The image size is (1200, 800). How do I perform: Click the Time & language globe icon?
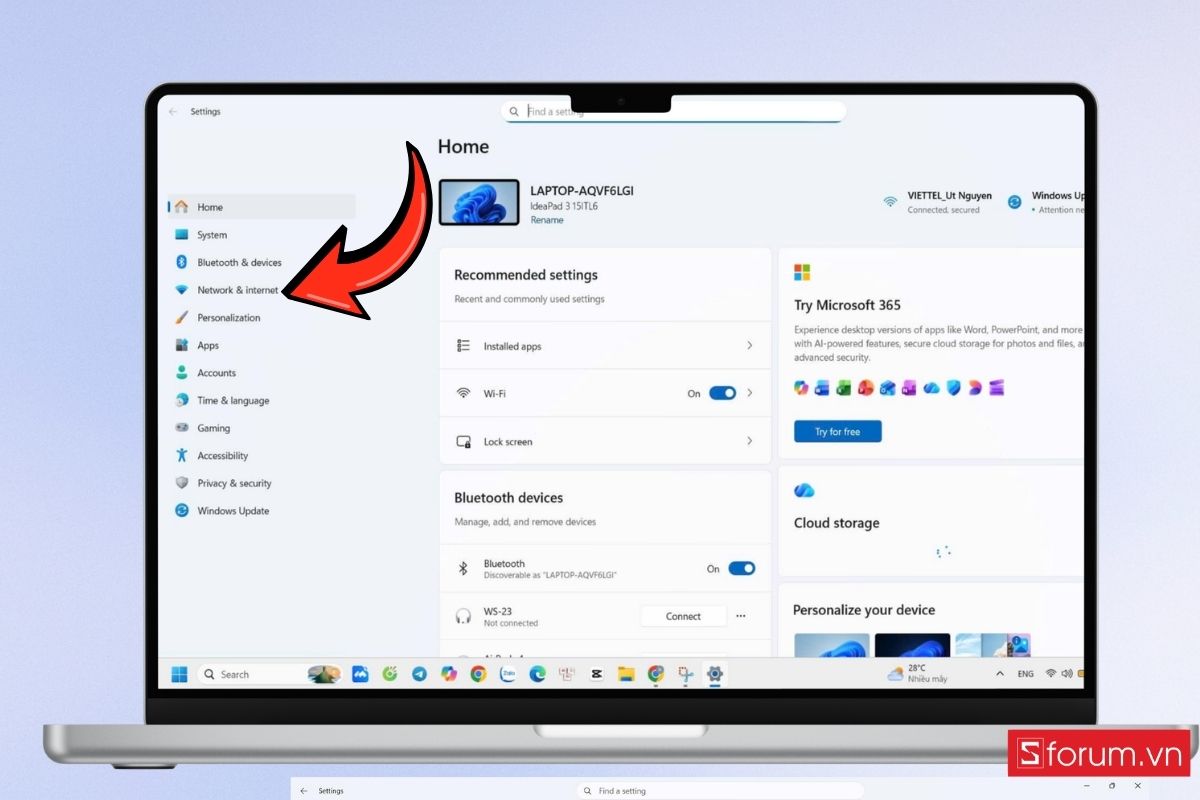click(181, 400)
